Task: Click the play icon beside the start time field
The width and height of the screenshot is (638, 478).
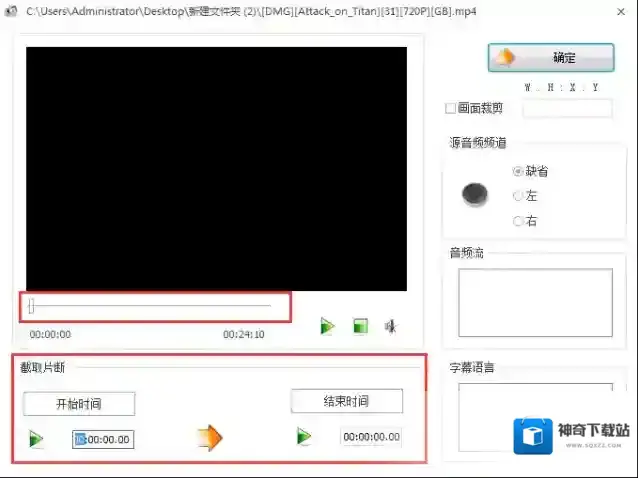Action: (x=37, y=439)
